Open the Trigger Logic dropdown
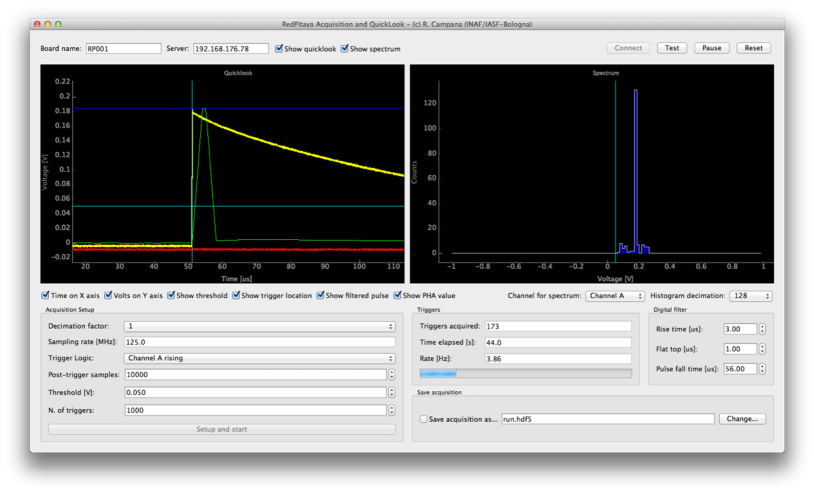The height and width of the screenshot is (494, 814). [259, 358]
